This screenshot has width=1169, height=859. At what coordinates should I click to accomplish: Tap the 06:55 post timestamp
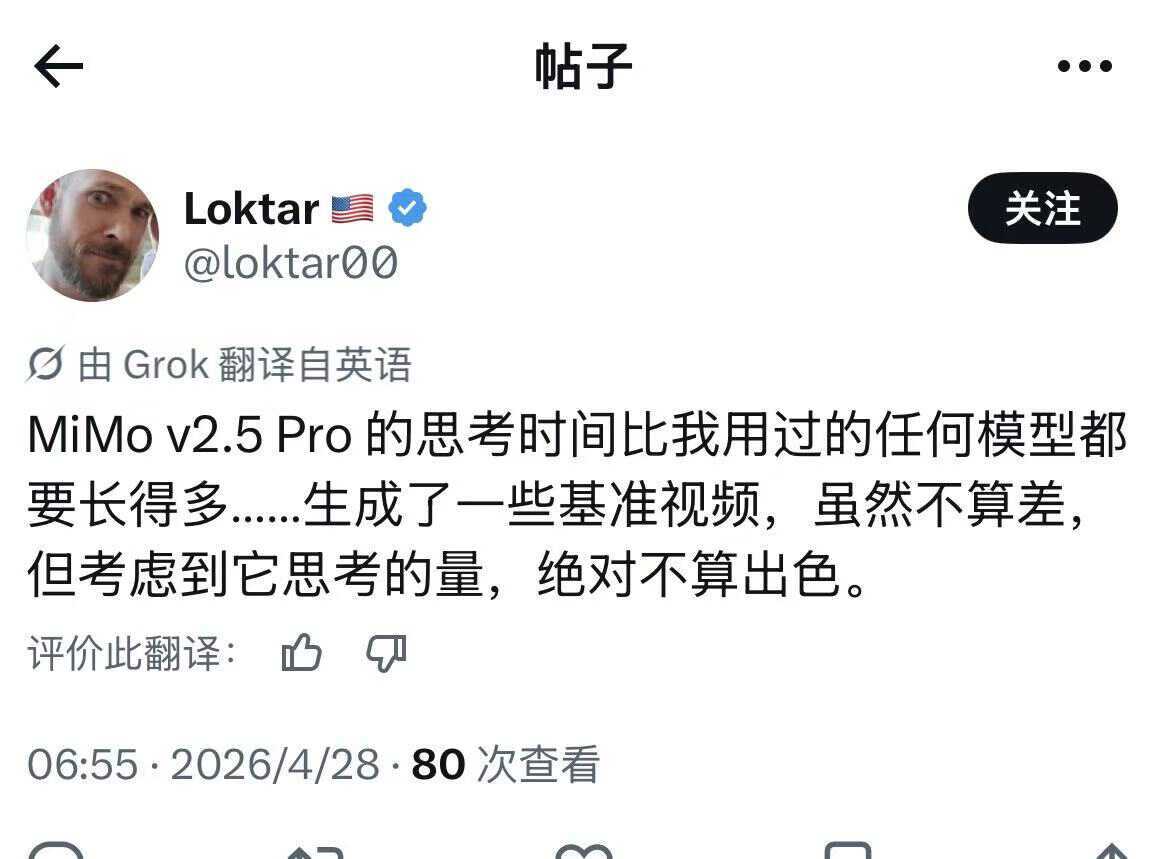83,764
